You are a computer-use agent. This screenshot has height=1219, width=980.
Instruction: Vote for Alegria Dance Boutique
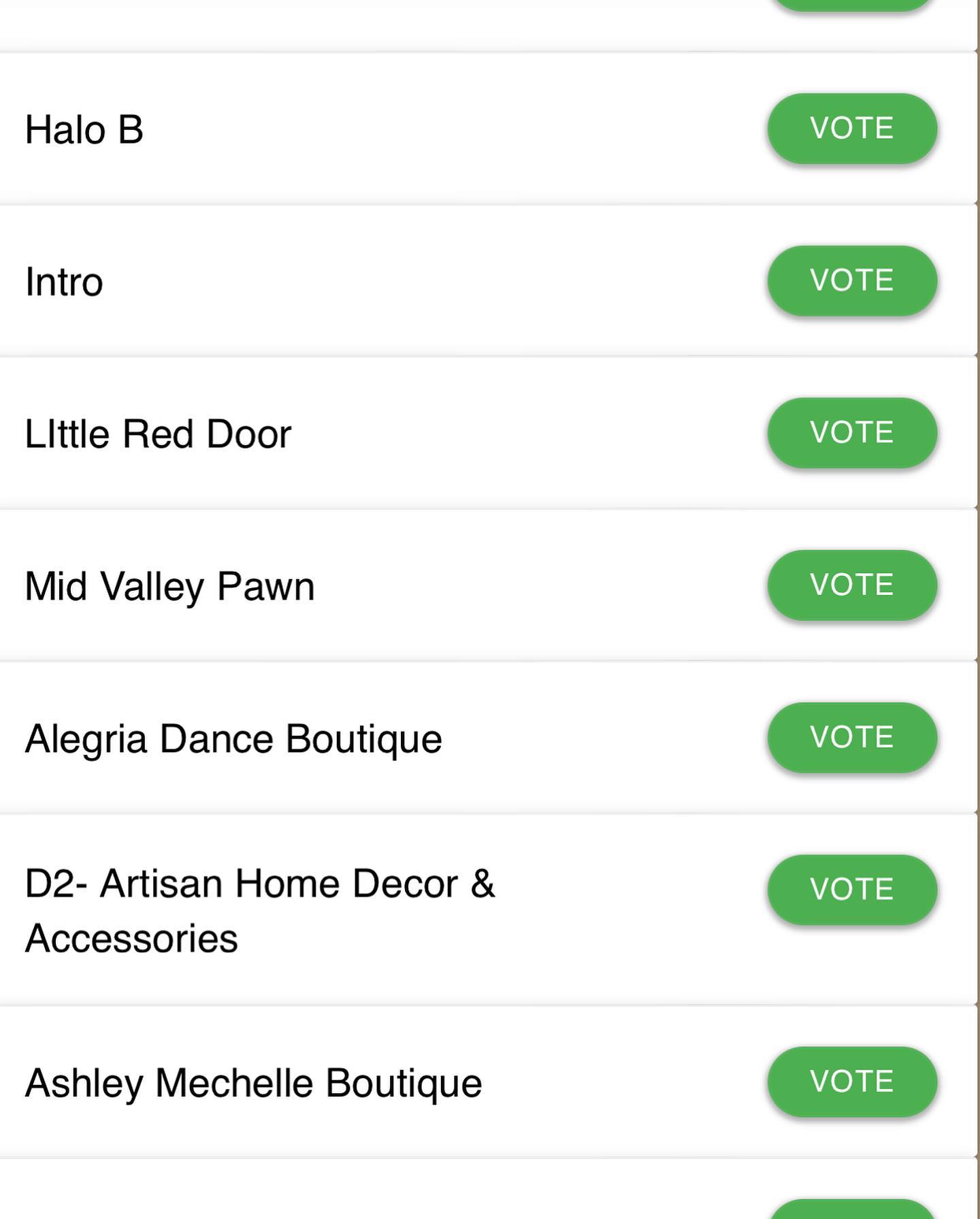point(852,737)
